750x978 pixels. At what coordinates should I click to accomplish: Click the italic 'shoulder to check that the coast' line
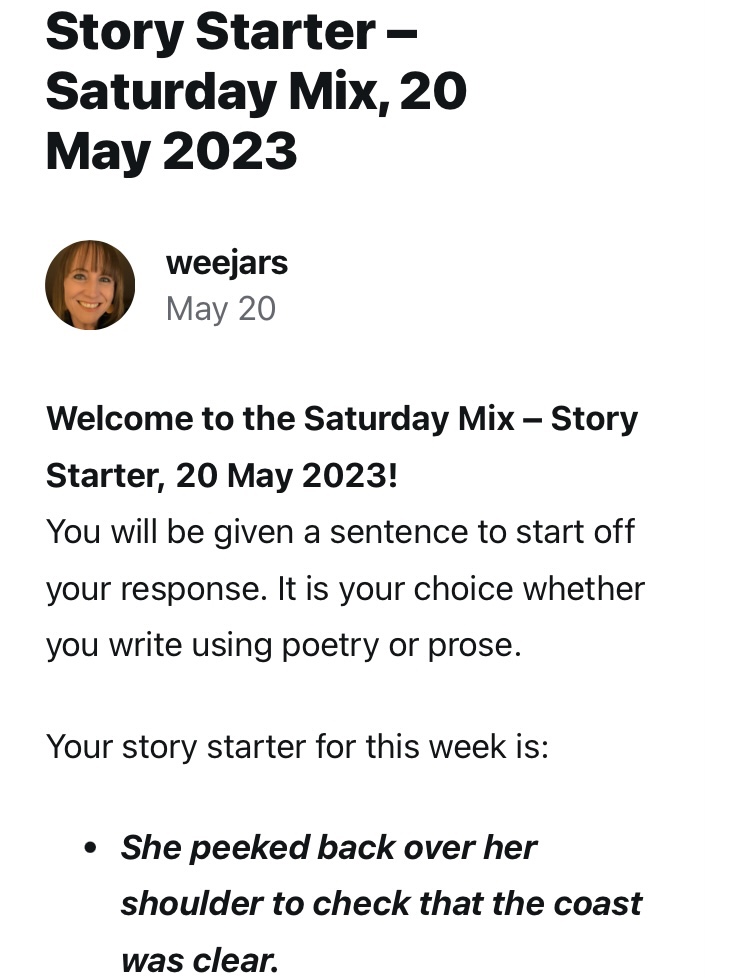tap(381, 904)
